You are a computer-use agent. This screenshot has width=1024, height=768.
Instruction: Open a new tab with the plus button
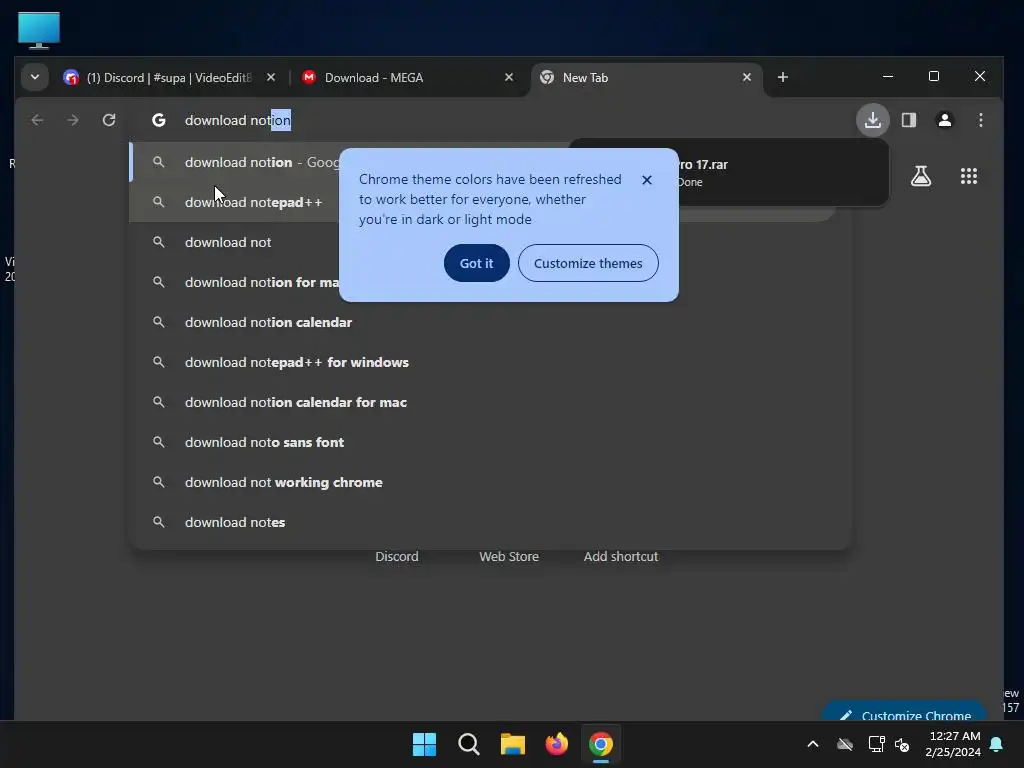pos(782,77)
